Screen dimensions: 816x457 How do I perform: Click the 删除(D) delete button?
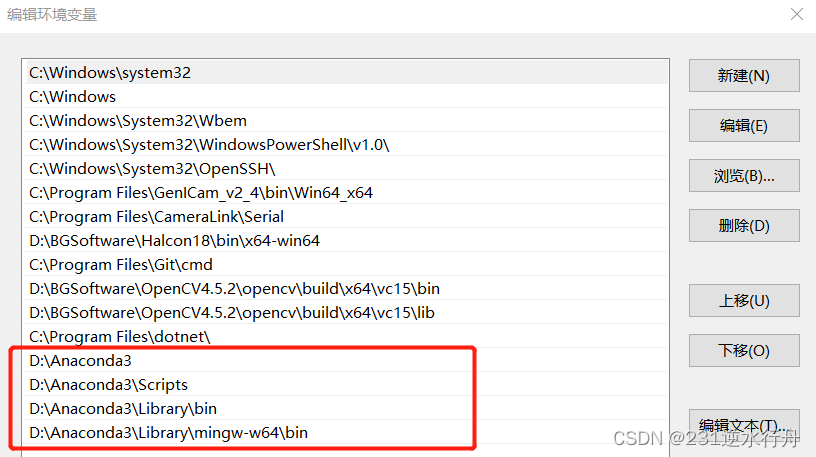(x=744, y=225)
